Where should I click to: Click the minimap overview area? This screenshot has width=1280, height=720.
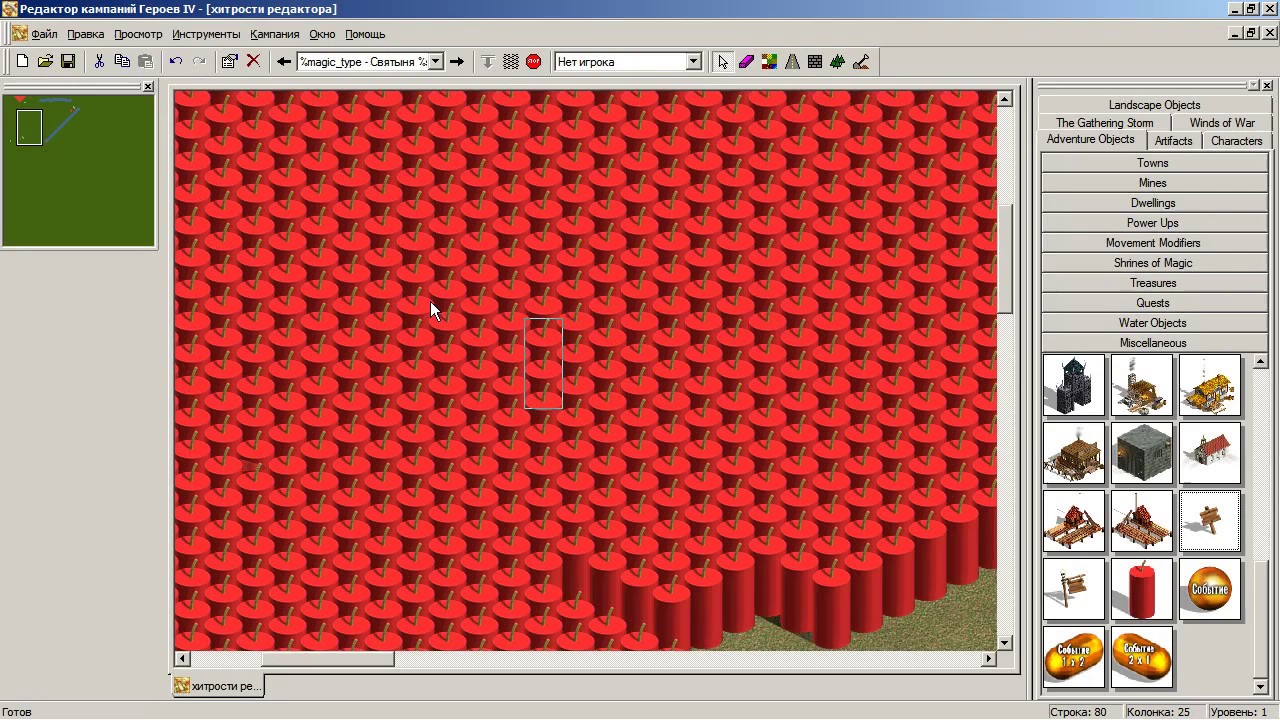click(79, 171)
